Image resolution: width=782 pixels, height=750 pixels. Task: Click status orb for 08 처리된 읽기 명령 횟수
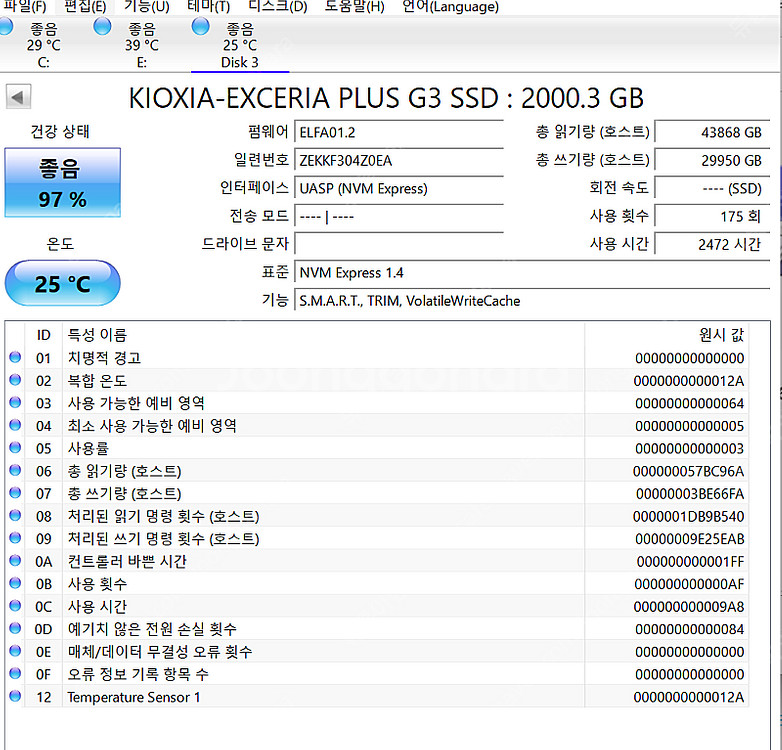click(x=15, y=515)
